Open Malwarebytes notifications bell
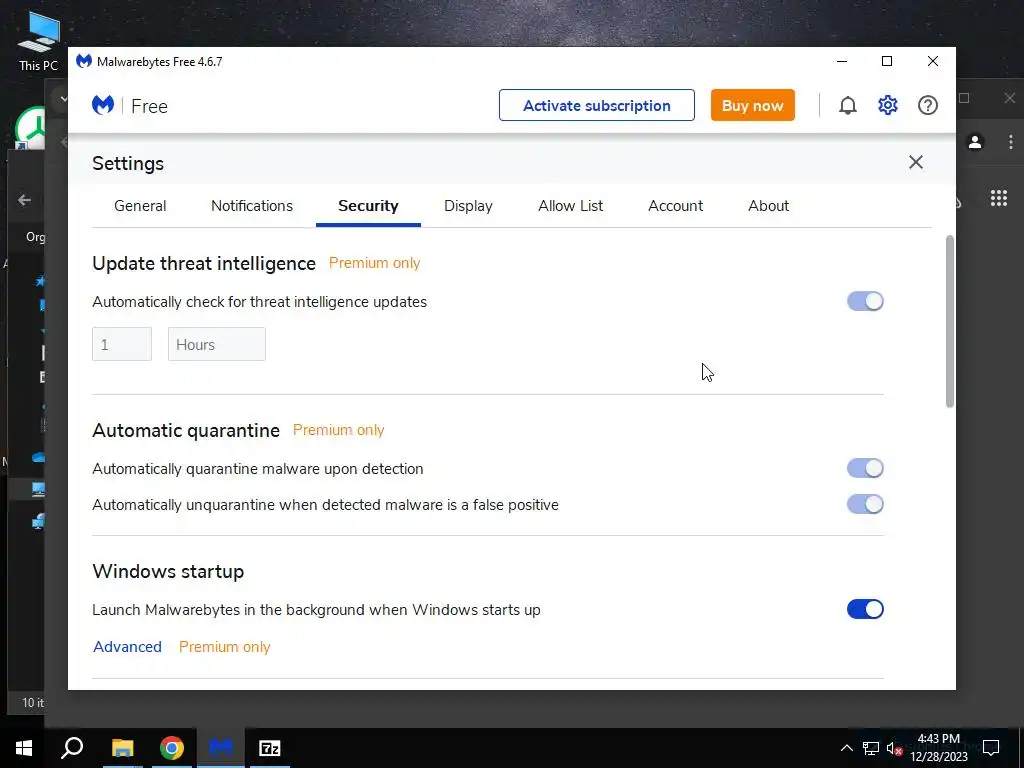The height and width of the screenshot is (768, 1024). (x=848, y=105)
